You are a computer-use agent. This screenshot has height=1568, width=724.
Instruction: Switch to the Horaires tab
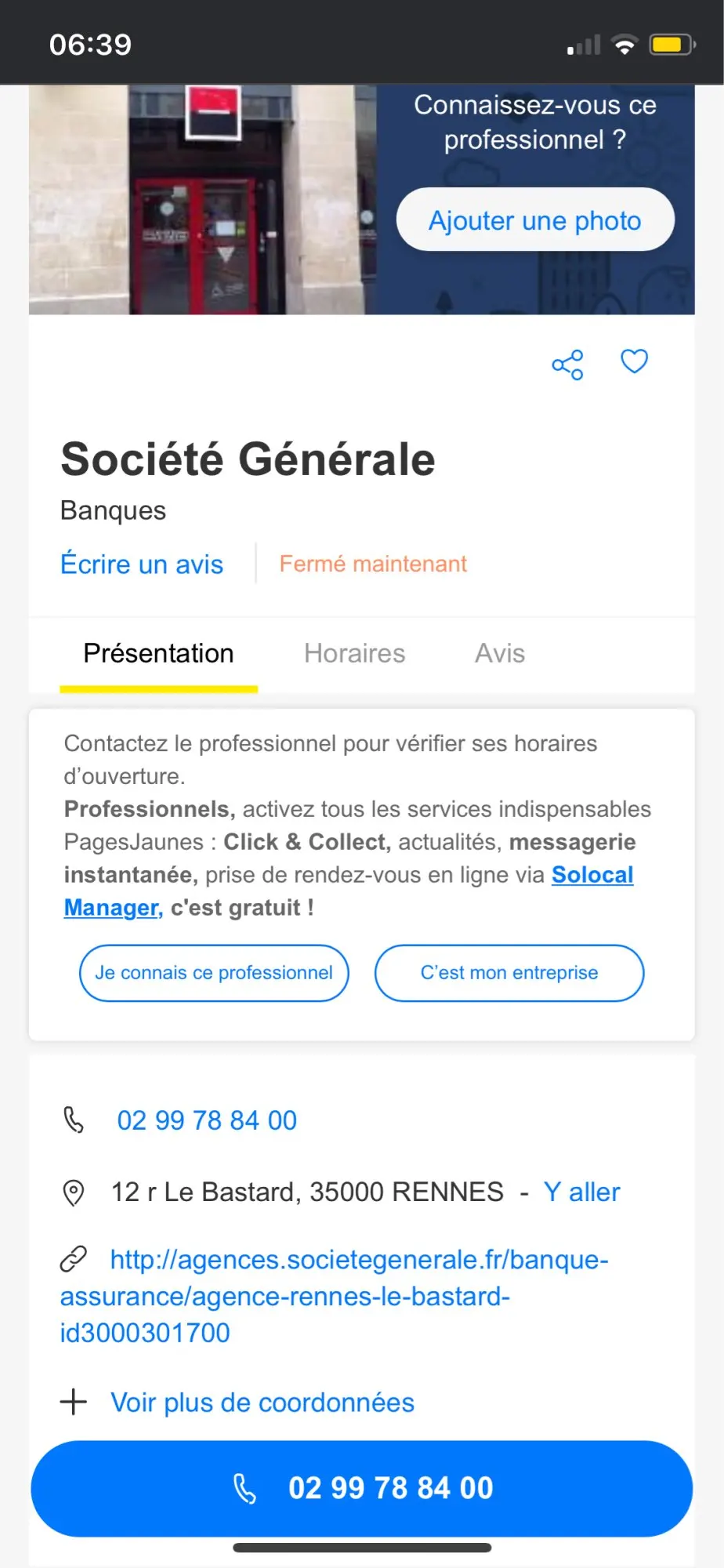[x=355, y=653]
